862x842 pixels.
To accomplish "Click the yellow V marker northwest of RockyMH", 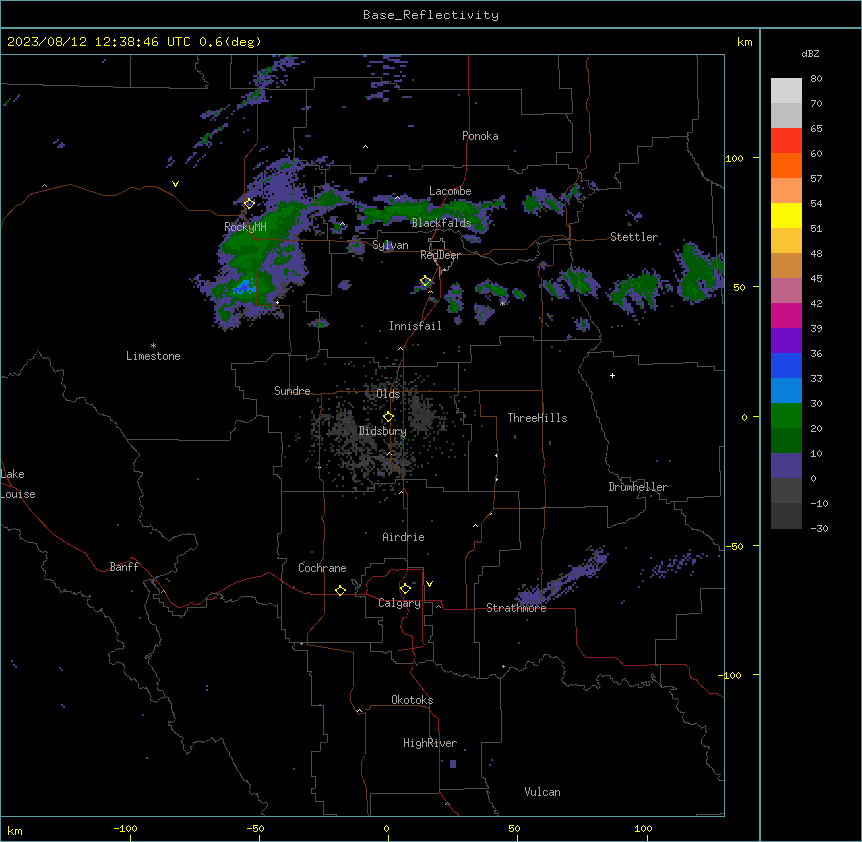I will [x=175, y=184].
